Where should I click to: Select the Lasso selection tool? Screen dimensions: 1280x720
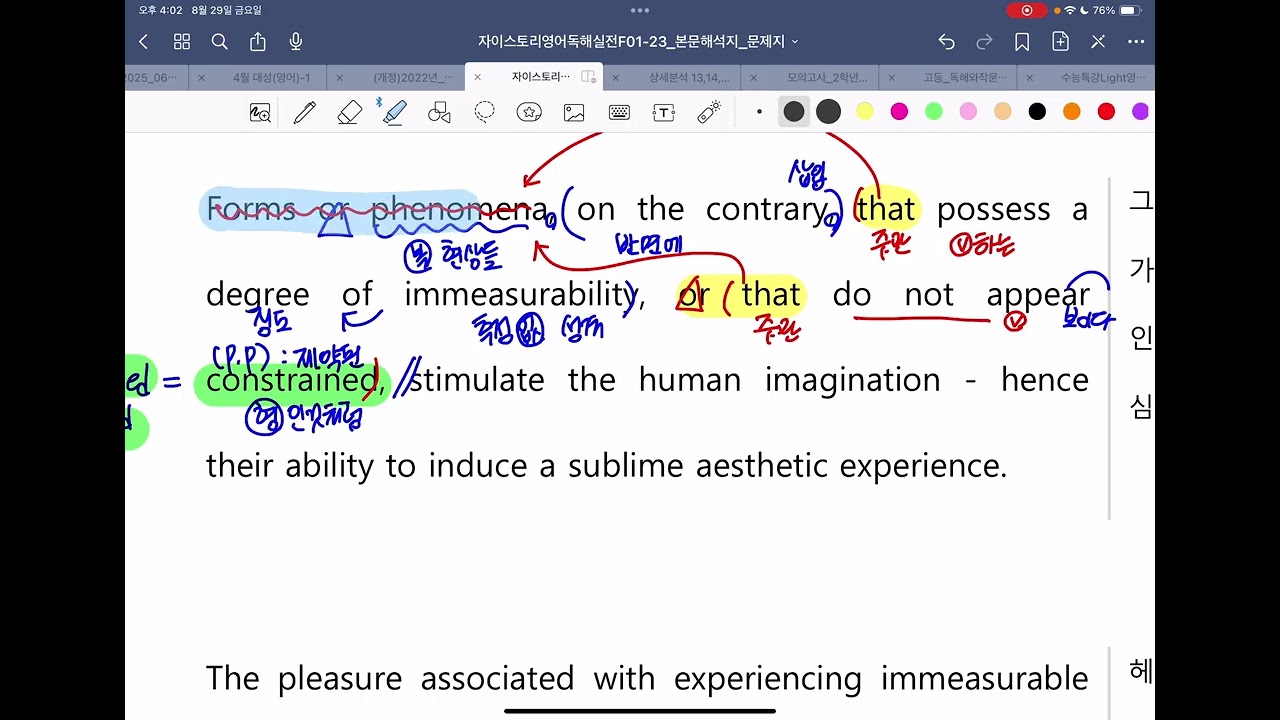pyautogui.click(x=484, y=112)
